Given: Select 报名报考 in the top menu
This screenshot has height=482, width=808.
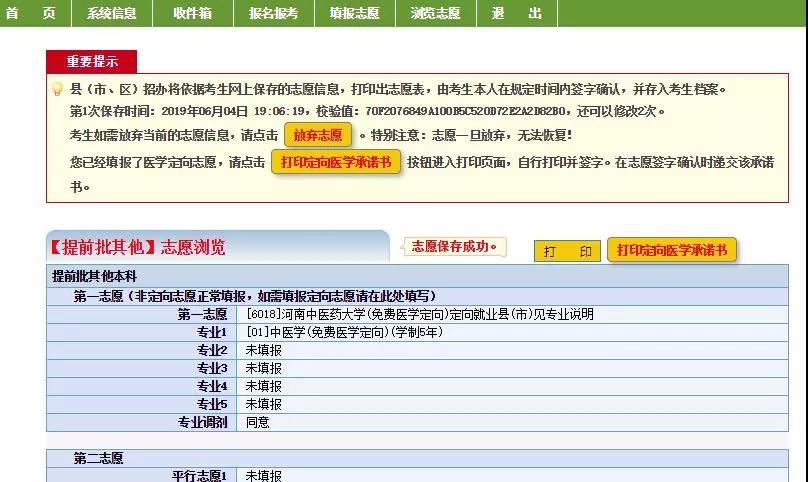Looking at the screenshot, I should [274, 13].
